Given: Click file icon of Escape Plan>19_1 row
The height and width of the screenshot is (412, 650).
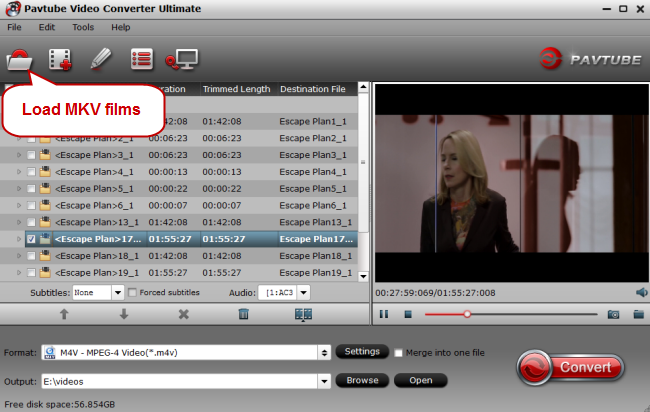Looking at the screenshot, I should [45, 272].
